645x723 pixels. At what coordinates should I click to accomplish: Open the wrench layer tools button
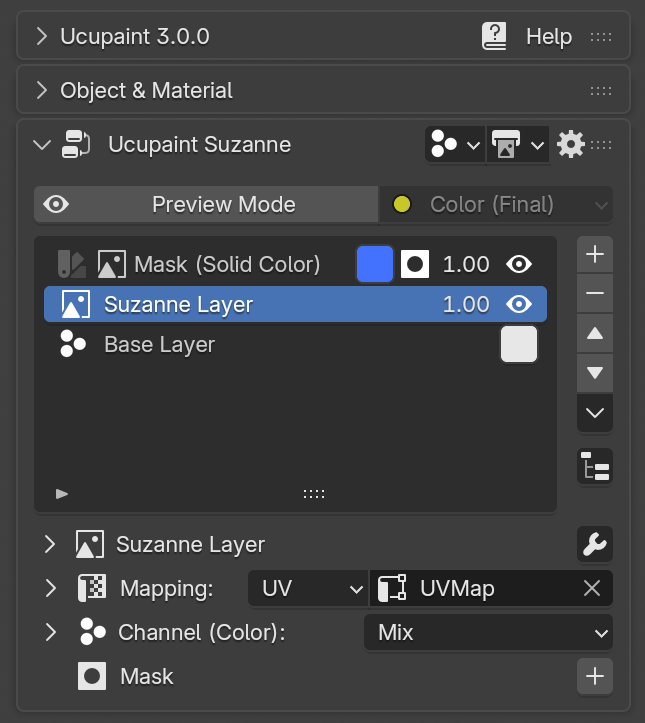point(595,544)
